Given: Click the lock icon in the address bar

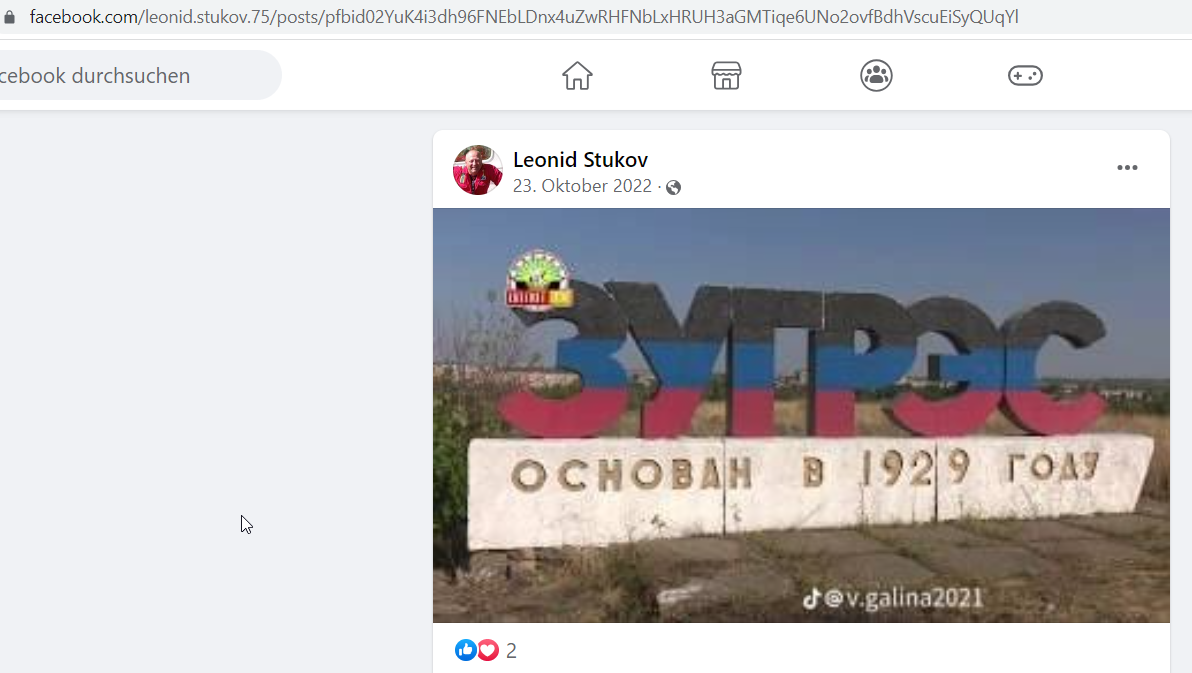Looking at the screenshot, I should pos(9,17).
